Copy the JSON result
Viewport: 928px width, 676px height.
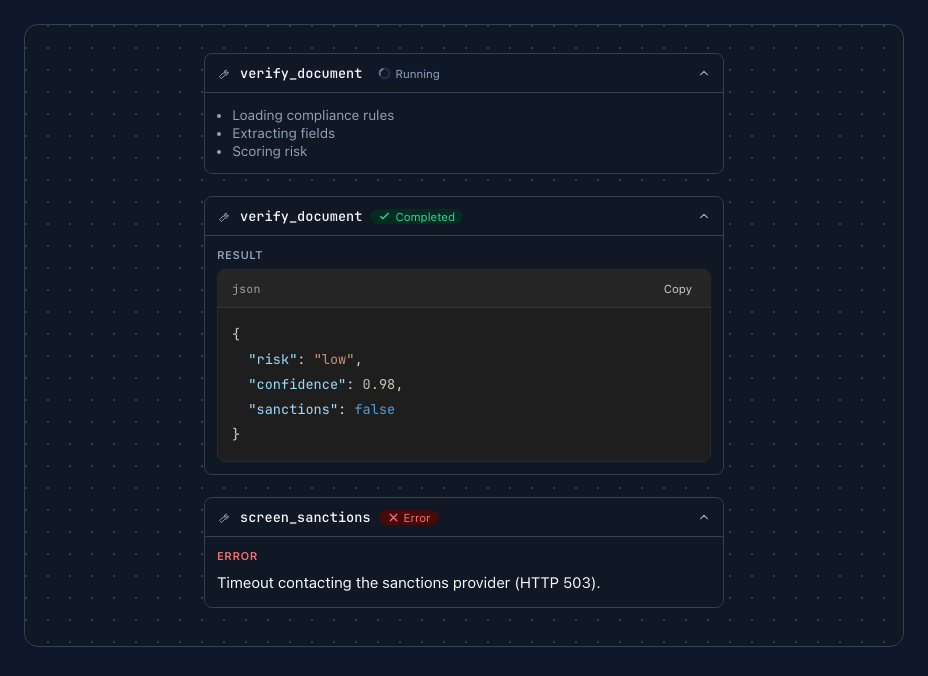(677, 289)
